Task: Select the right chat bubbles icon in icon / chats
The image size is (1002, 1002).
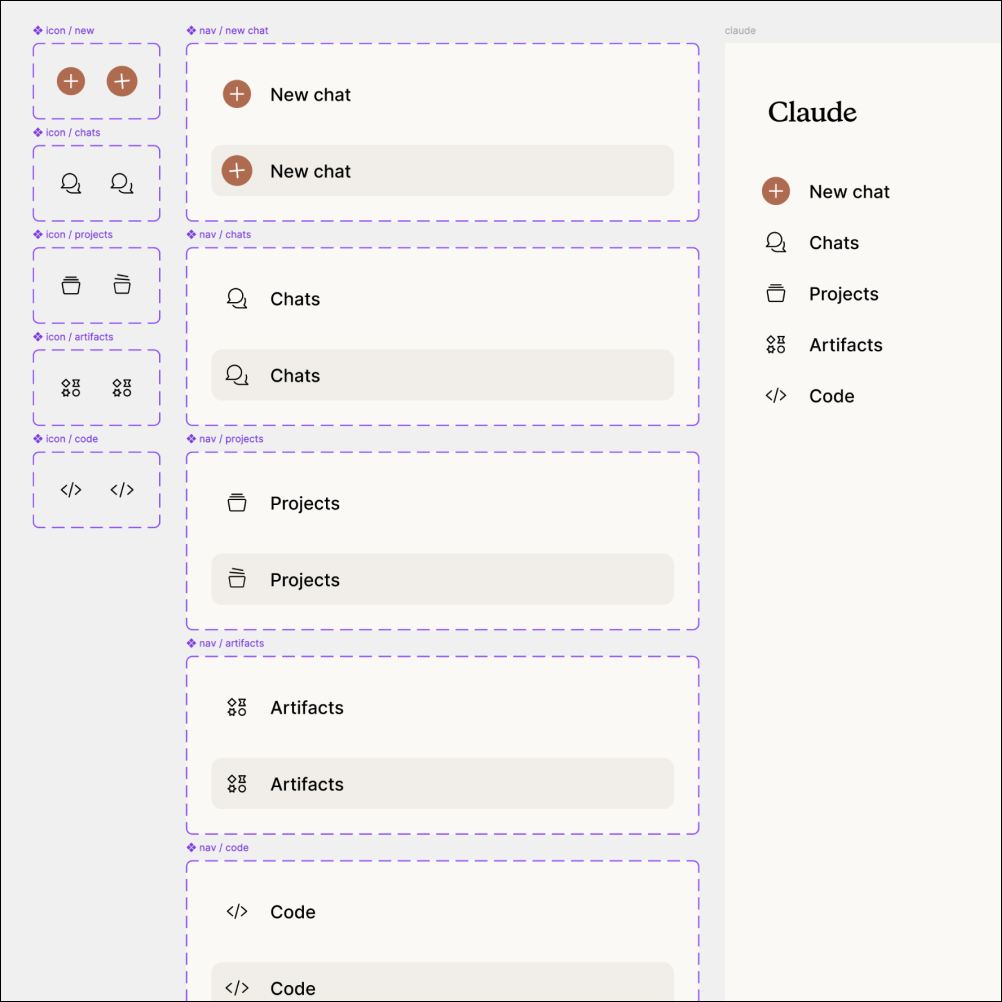Action: [x=122, y=183]
